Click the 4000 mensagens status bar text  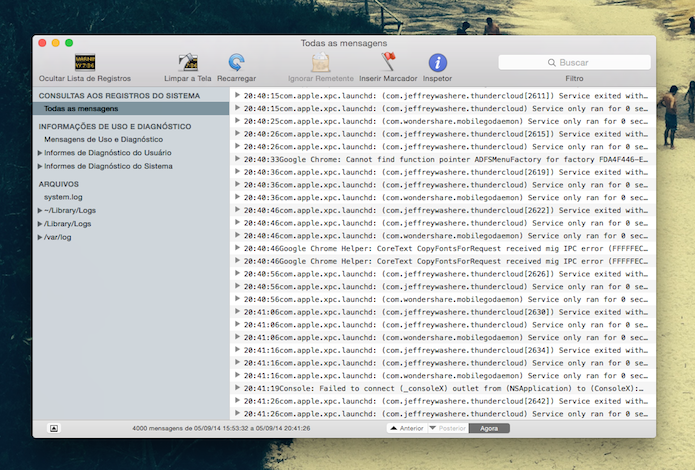coord(221,428)
